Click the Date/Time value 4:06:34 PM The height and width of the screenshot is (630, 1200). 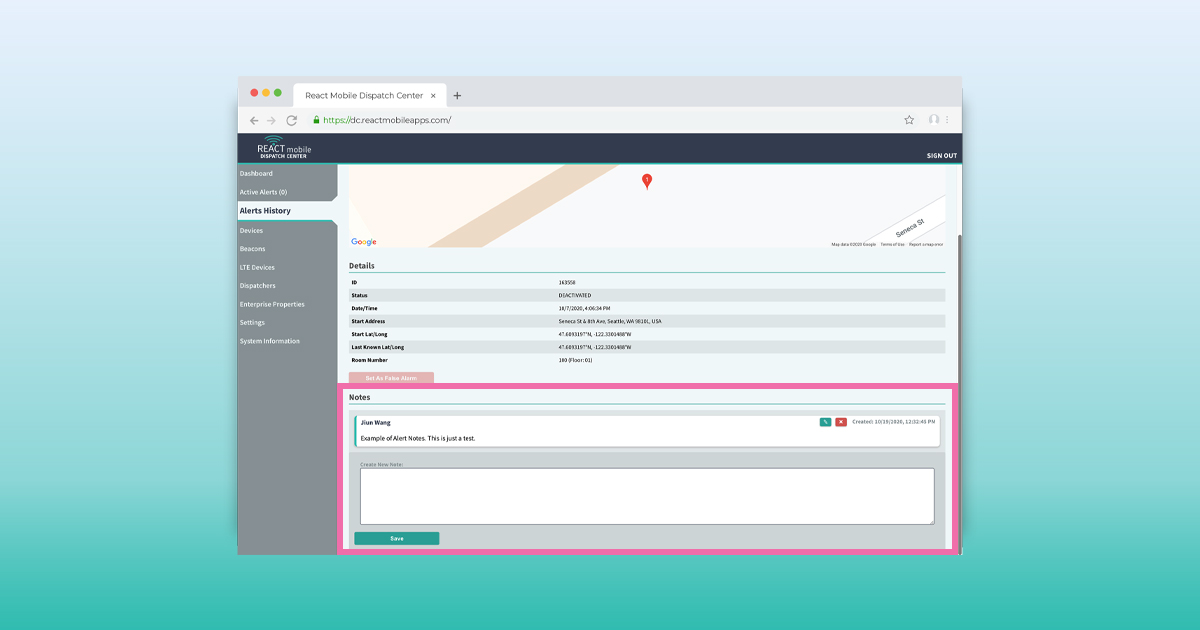pyautogui.click(x=584, y=308)
